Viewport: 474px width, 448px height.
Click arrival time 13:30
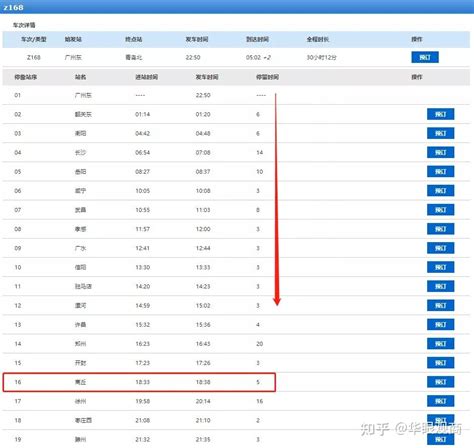pos(142,267)
